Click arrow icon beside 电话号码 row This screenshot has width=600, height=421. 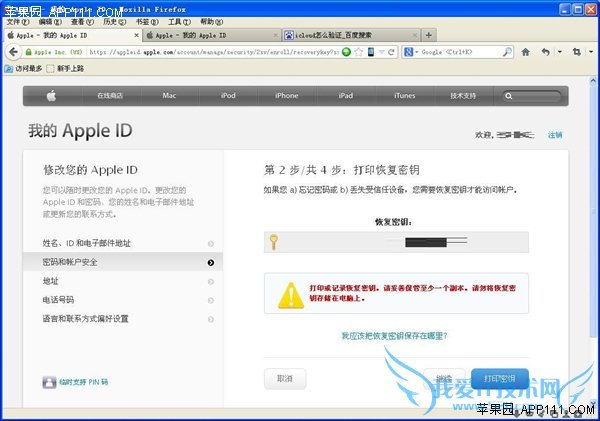(x=211, y=300)
